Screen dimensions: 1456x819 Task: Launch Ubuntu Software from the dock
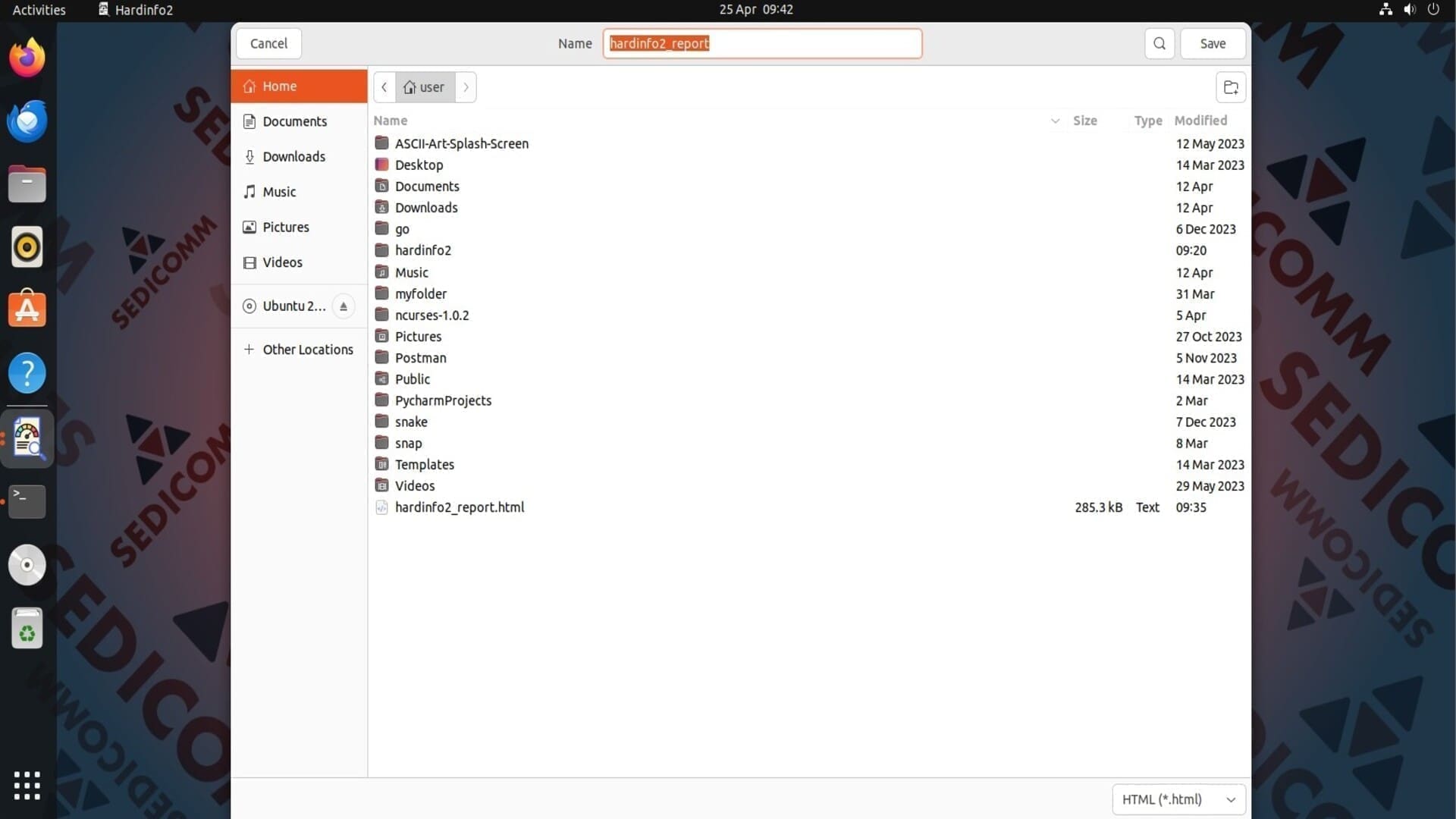(27, 310)
